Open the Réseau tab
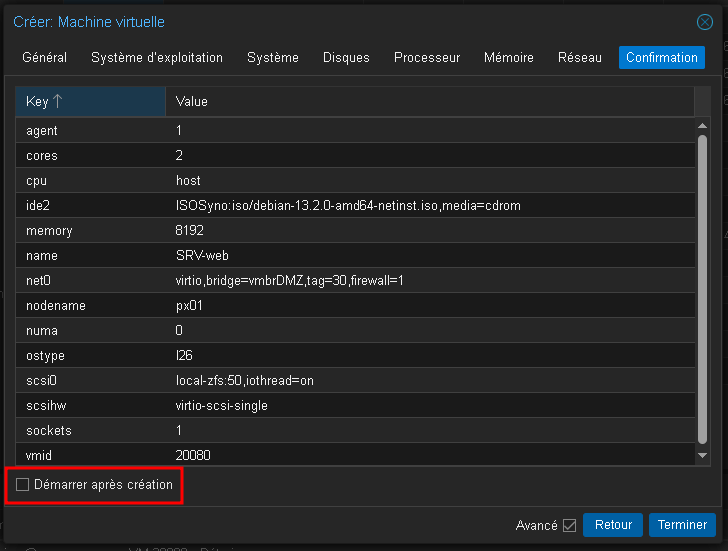Viewport: 728px width, 551px height. pyautogui.click(x=580, y=58)
